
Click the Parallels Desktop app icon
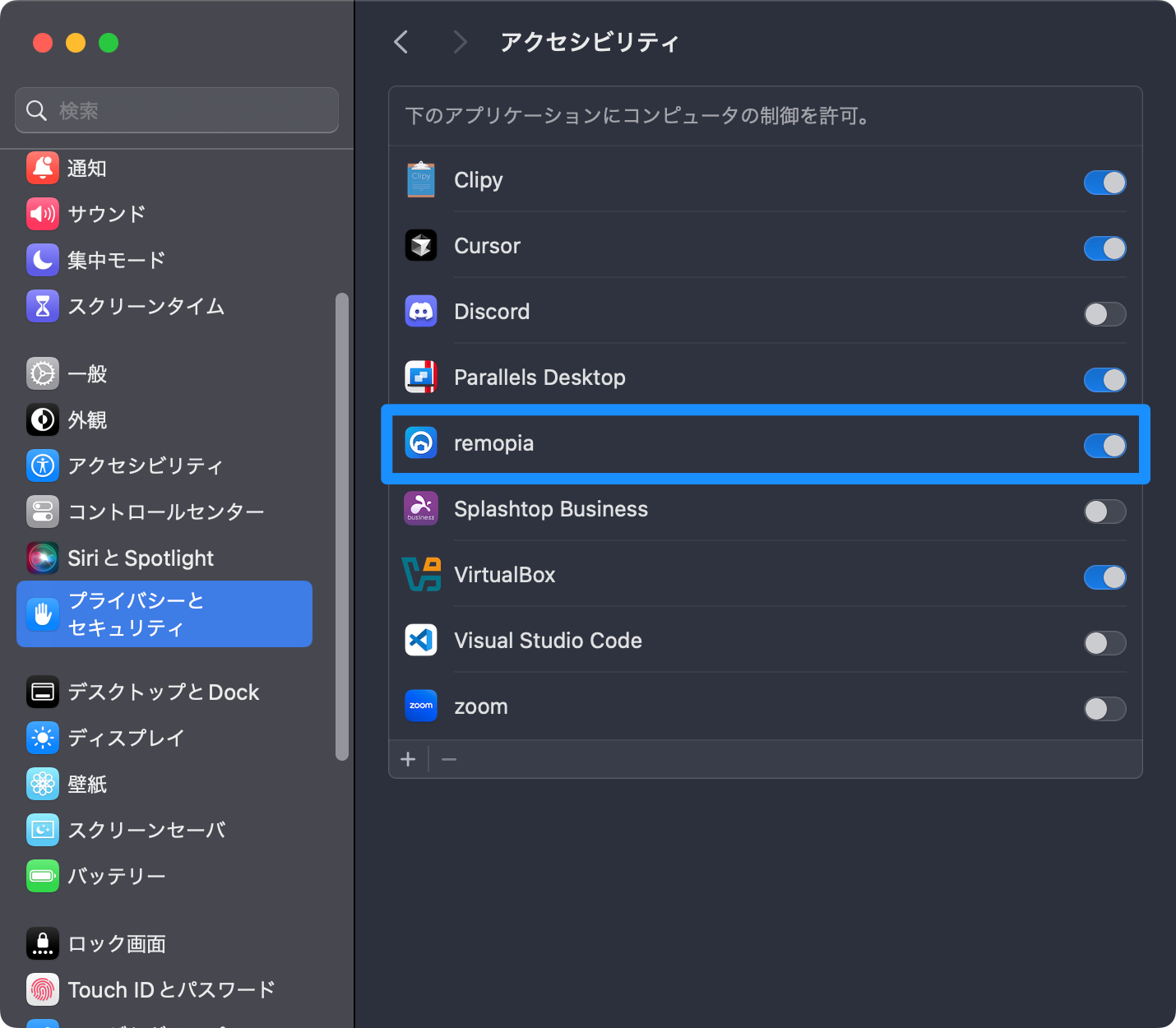point(421,377)
